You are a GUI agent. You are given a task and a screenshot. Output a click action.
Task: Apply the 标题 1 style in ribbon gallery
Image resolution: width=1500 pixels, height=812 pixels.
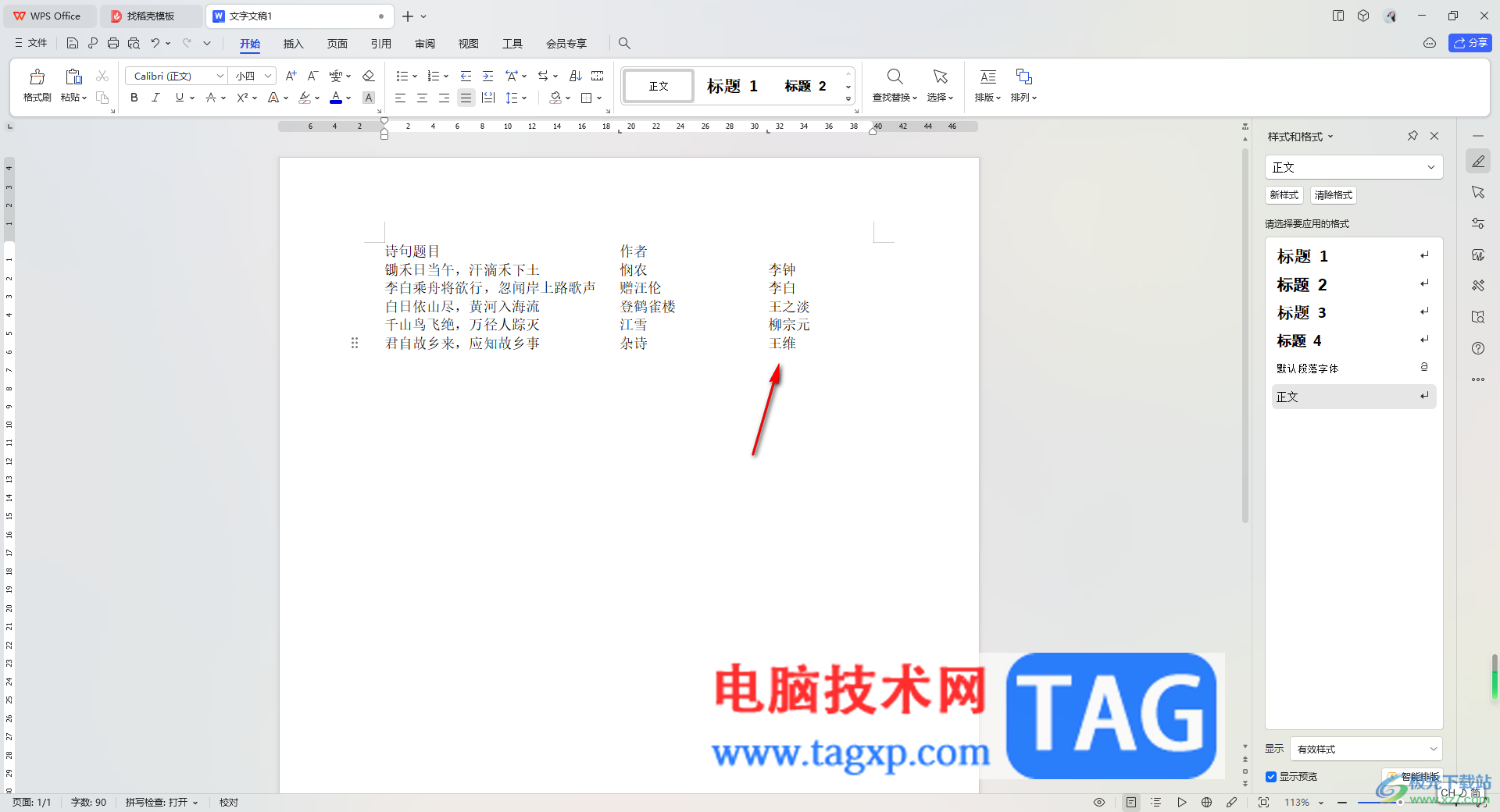(732, 86)
